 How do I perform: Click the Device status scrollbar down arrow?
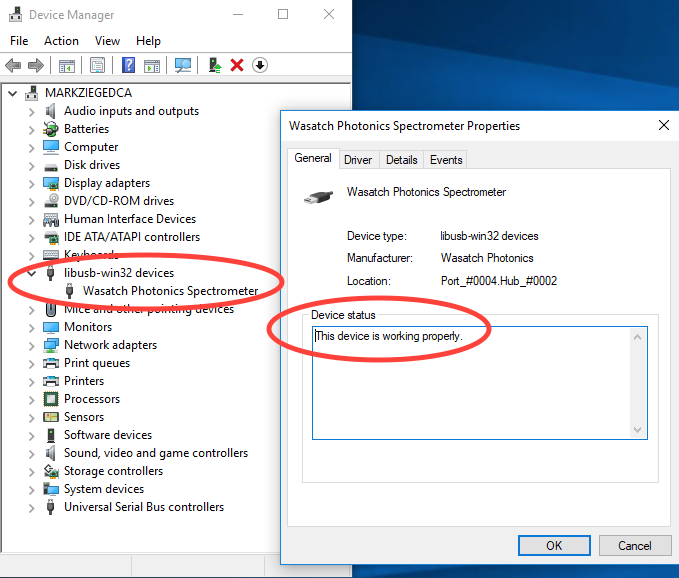tap(638, 429)
